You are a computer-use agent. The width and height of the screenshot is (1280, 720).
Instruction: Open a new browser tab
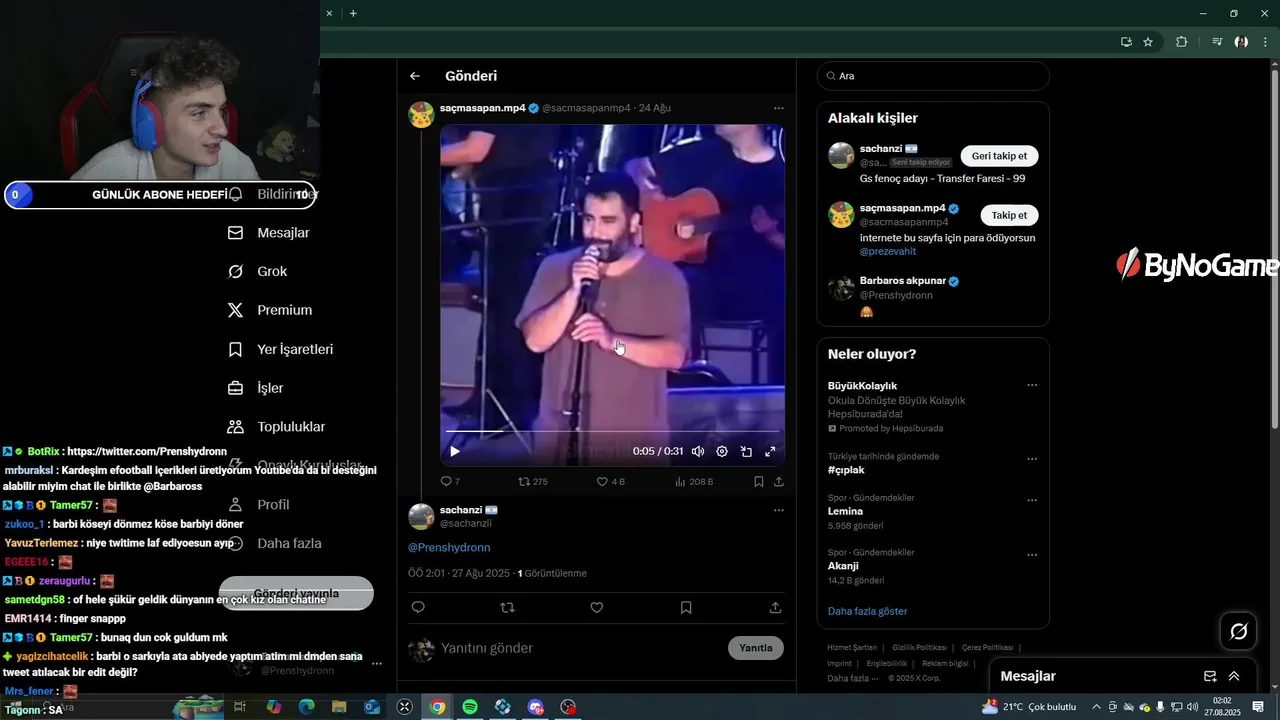[x=353, y=13]
